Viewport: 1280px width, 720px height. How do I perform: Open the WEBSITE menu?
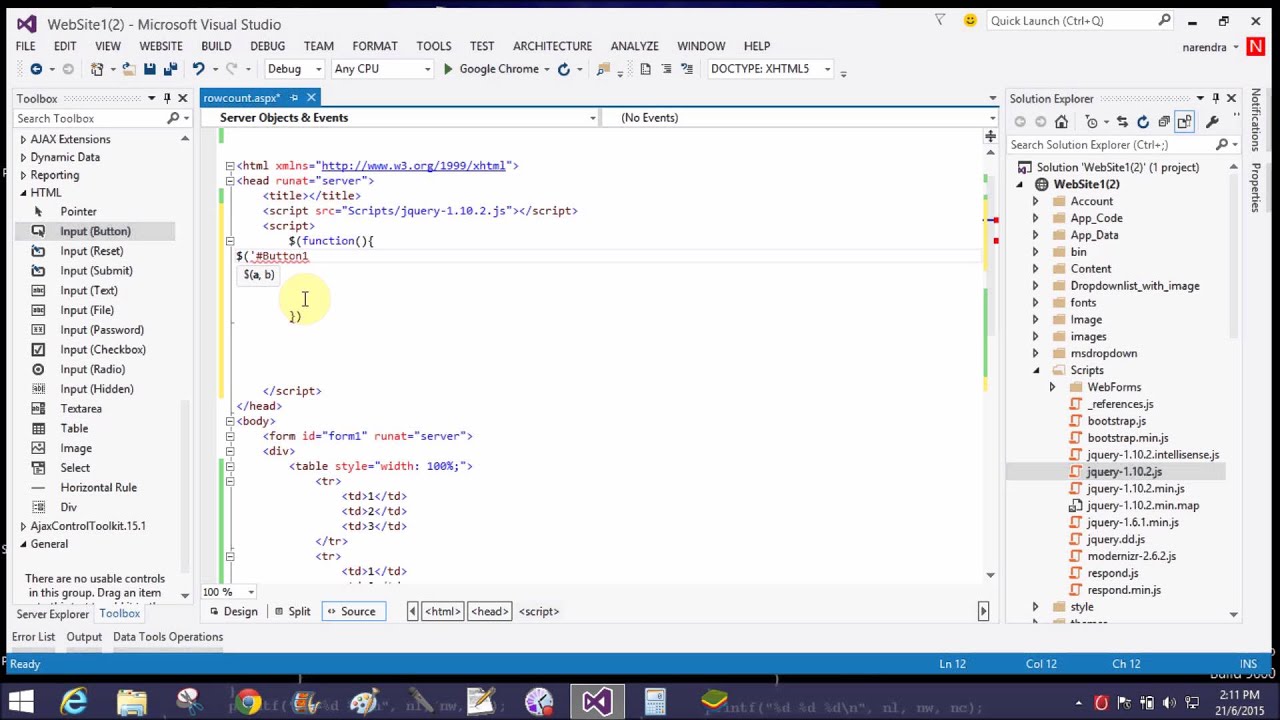tap(161, 46)
